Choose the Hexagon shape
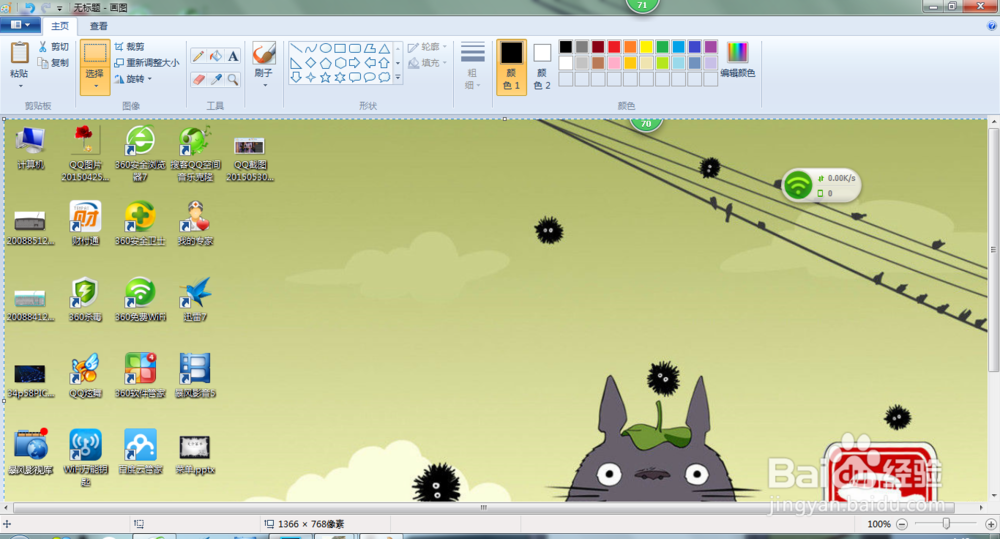The height and width of the screenshot is (539, 1000). coord(340,63)
